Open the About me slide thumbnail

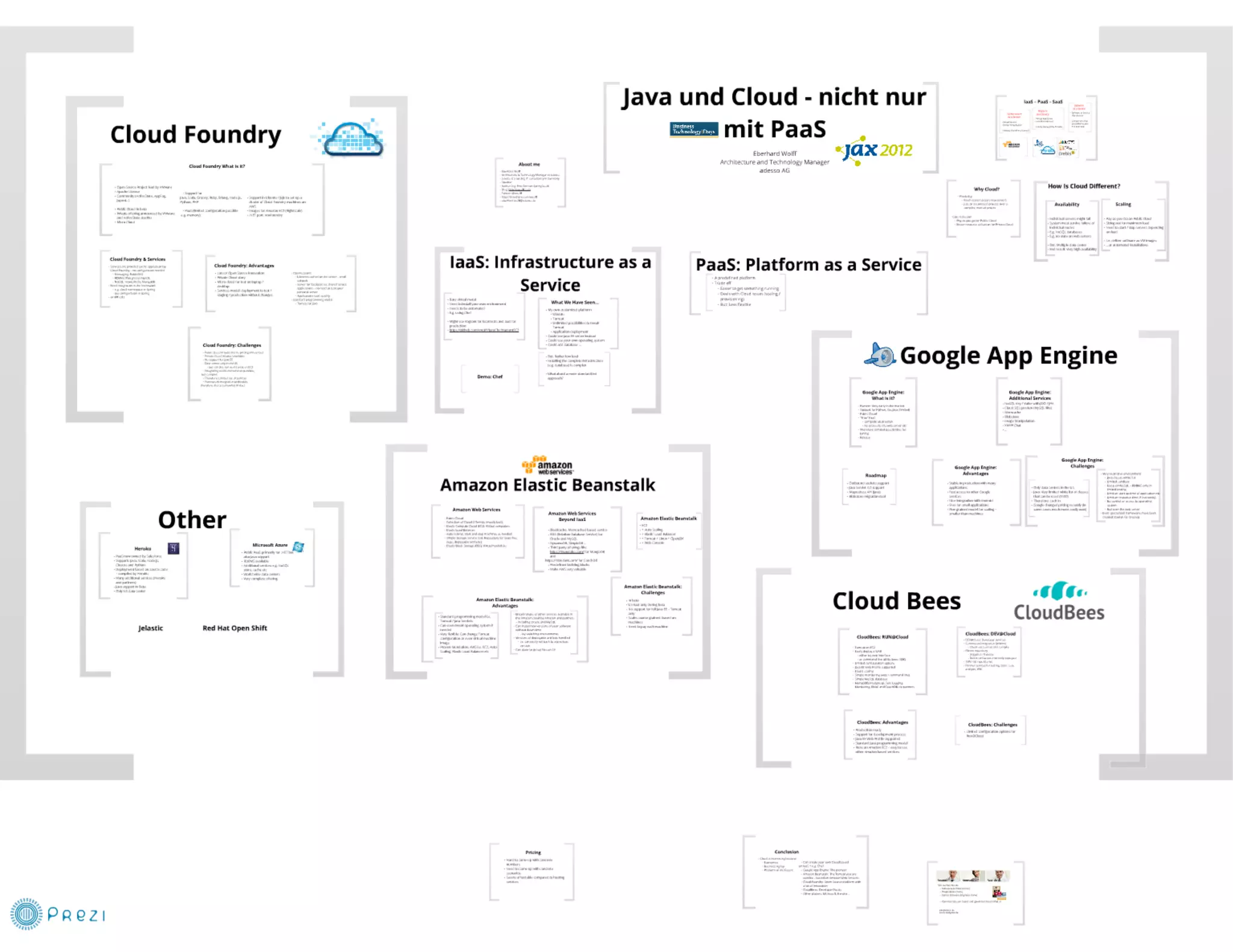tap(530, 182)
